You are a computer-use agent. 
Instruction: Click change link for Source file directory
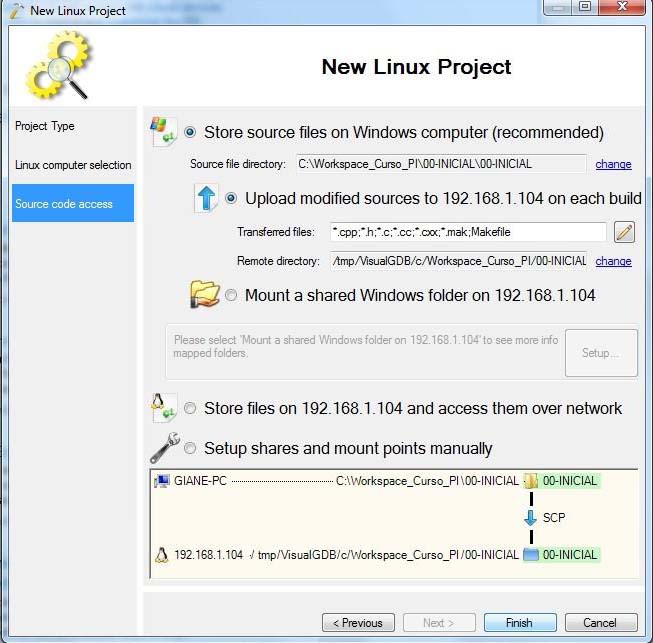click(613, 164)
